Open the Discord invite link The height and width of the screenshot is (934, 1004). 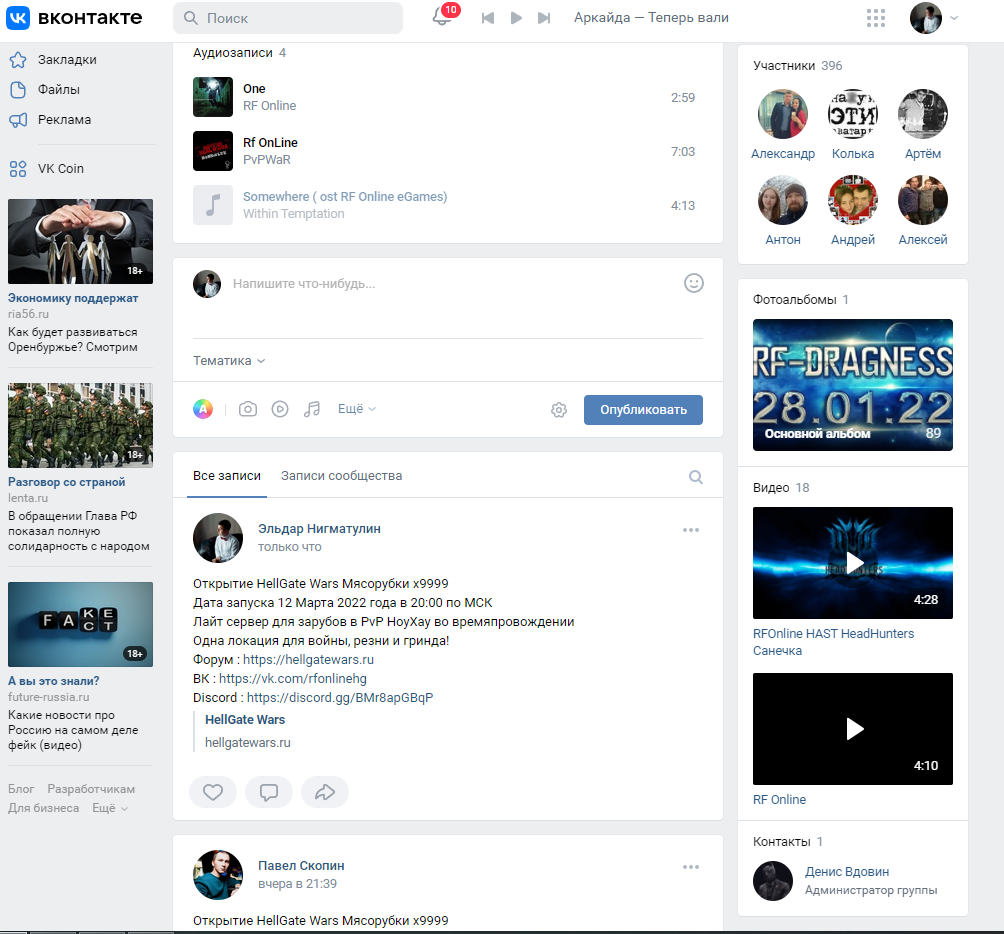point(340,697)
